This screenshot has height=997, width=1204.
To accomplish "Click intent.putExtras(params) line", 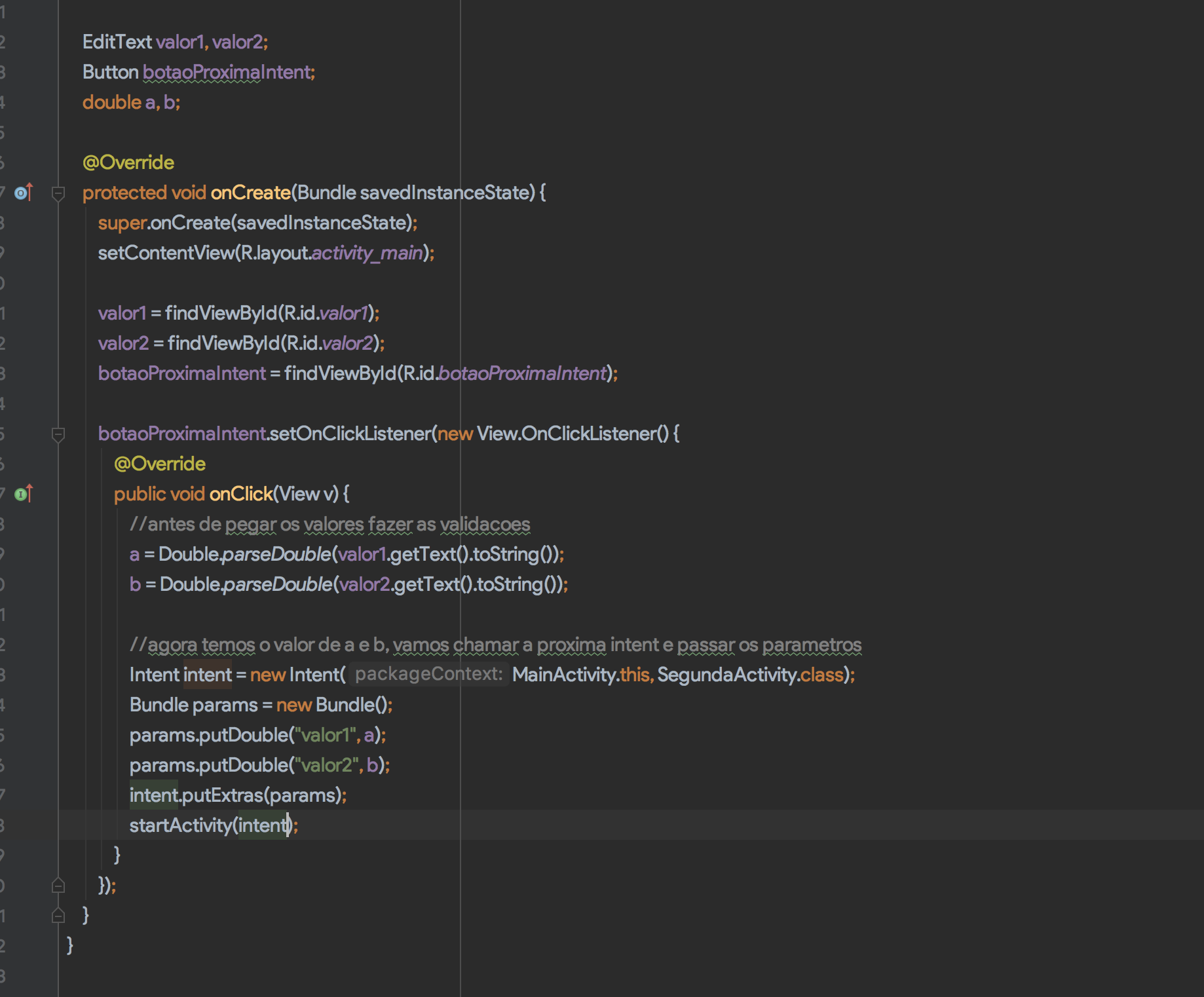I will (238, 795).
